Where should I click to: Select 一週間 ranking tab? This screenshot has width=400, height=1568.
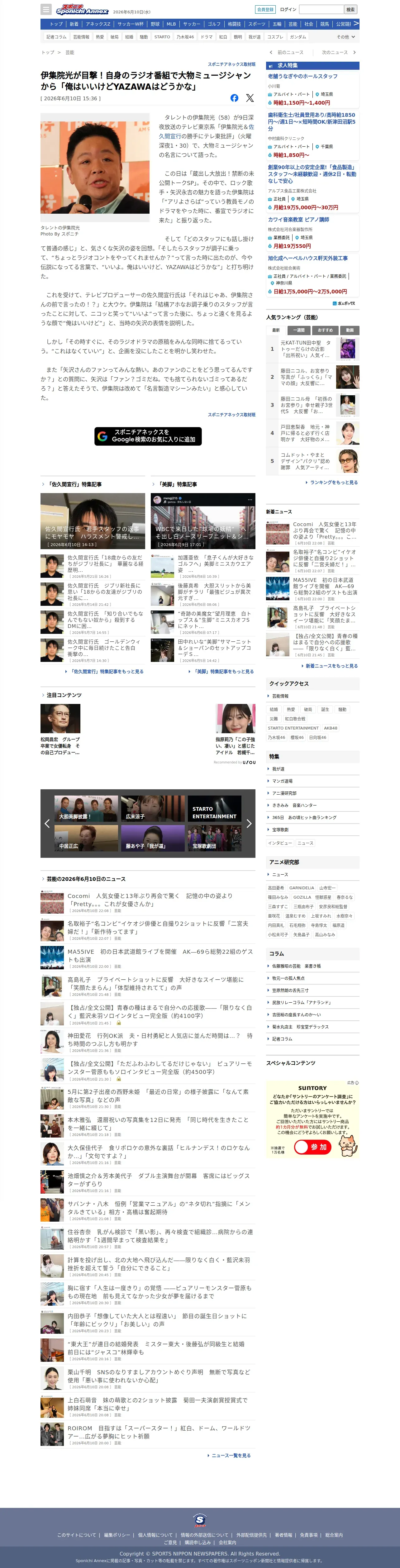[x=299, y=330]
